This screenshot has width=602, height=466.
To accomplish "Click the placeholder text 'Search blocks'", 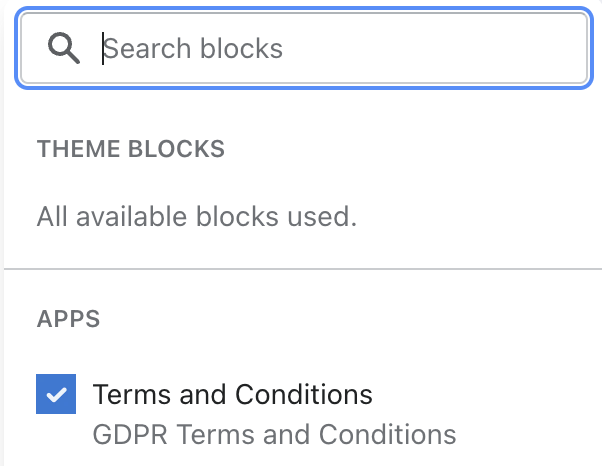I will [193, 49].
